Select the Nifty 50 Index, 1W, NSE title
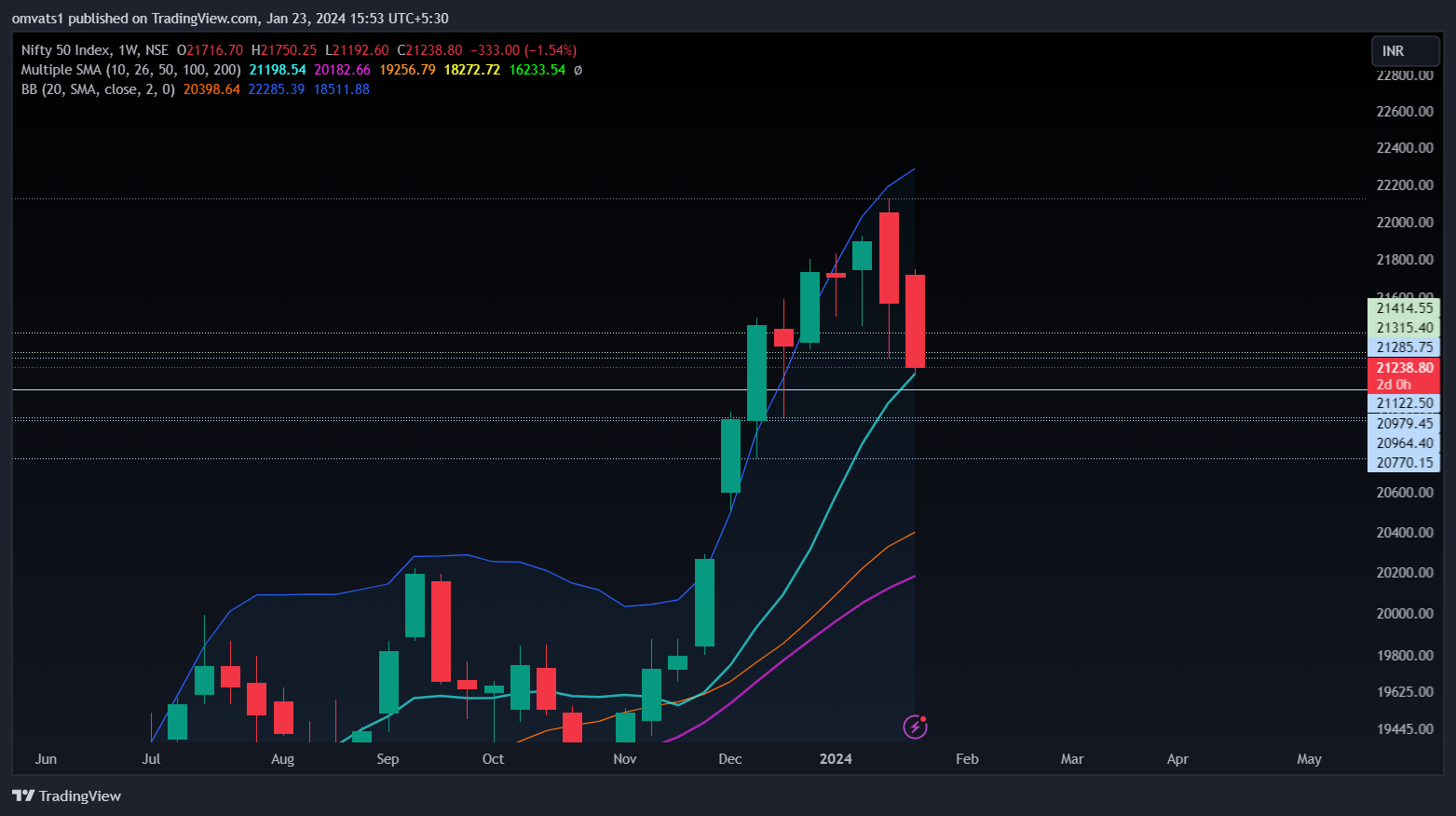Screen dimensions: 1456x816 95,50
